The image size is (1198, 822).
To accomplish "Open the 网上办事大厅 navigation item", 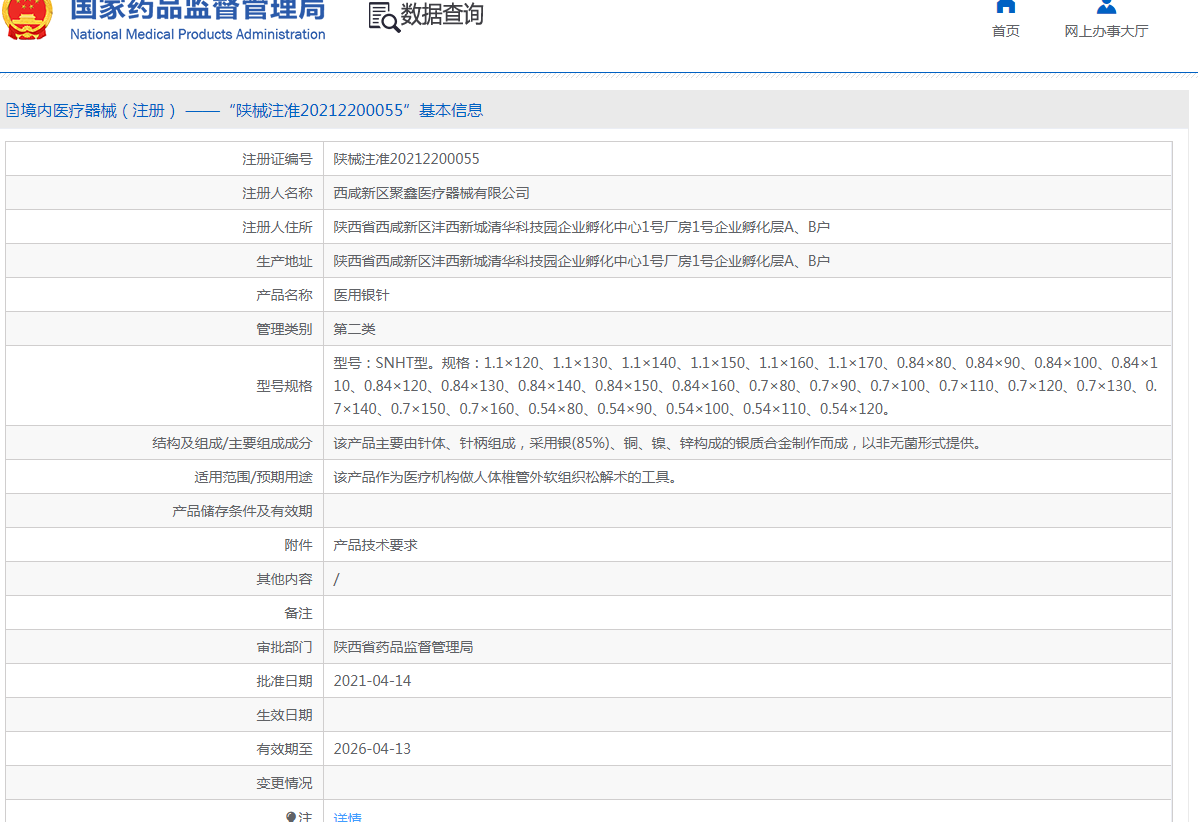I will click(x=1106, y=31).
